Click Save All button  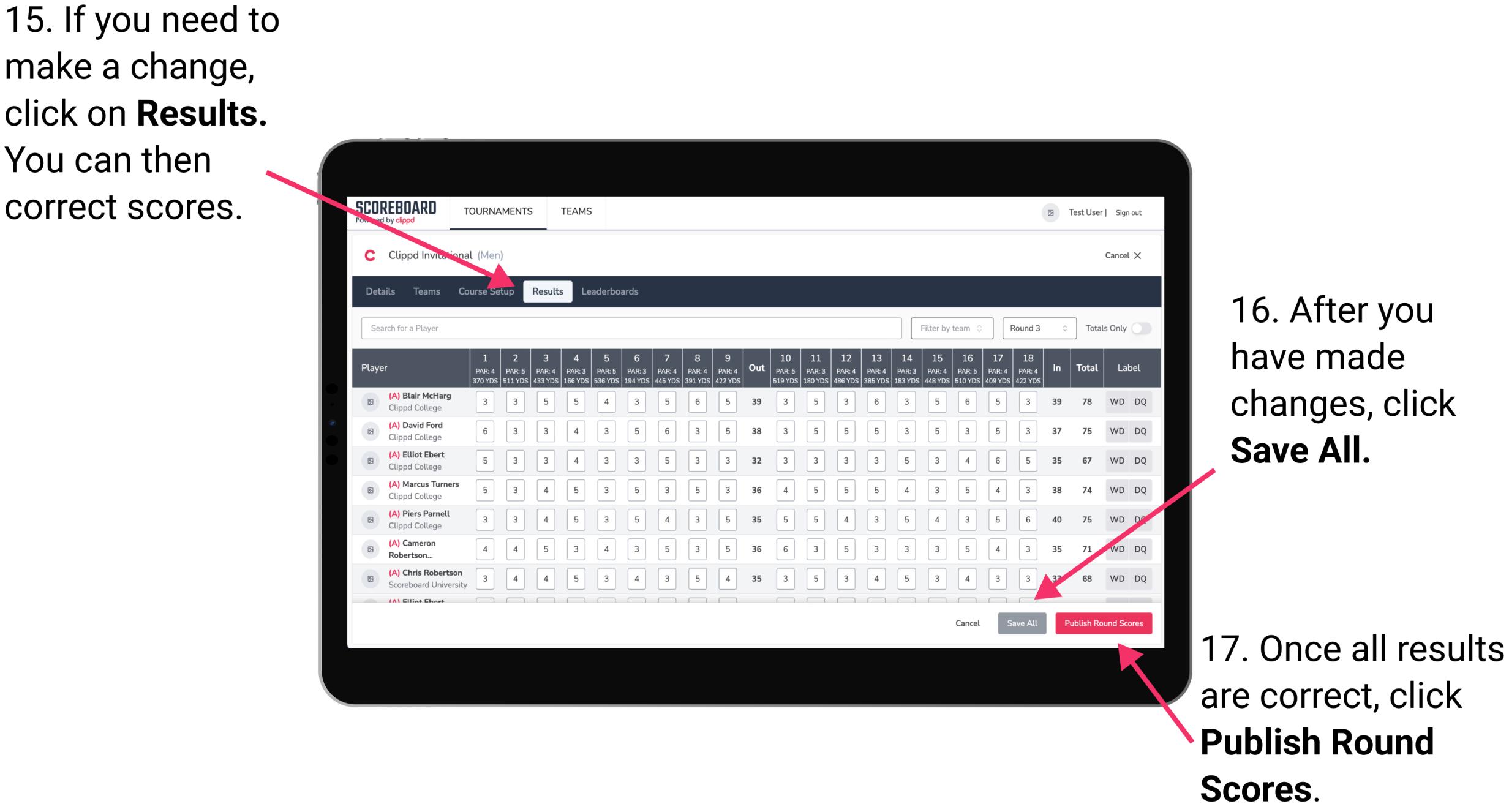pos(1020,623)
